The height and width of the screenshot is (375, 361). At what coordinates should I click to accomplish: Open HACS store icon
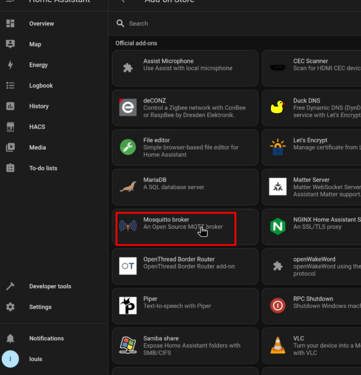(x=10, y=127)
